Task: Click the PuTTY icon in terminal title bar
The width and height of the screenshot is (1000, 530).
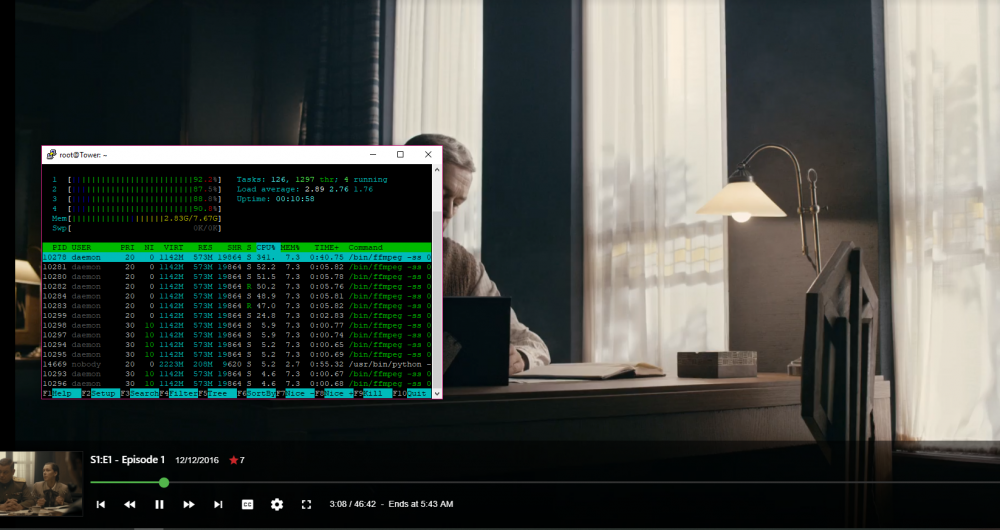Action: pyautogui.click(x=51, y=154)
